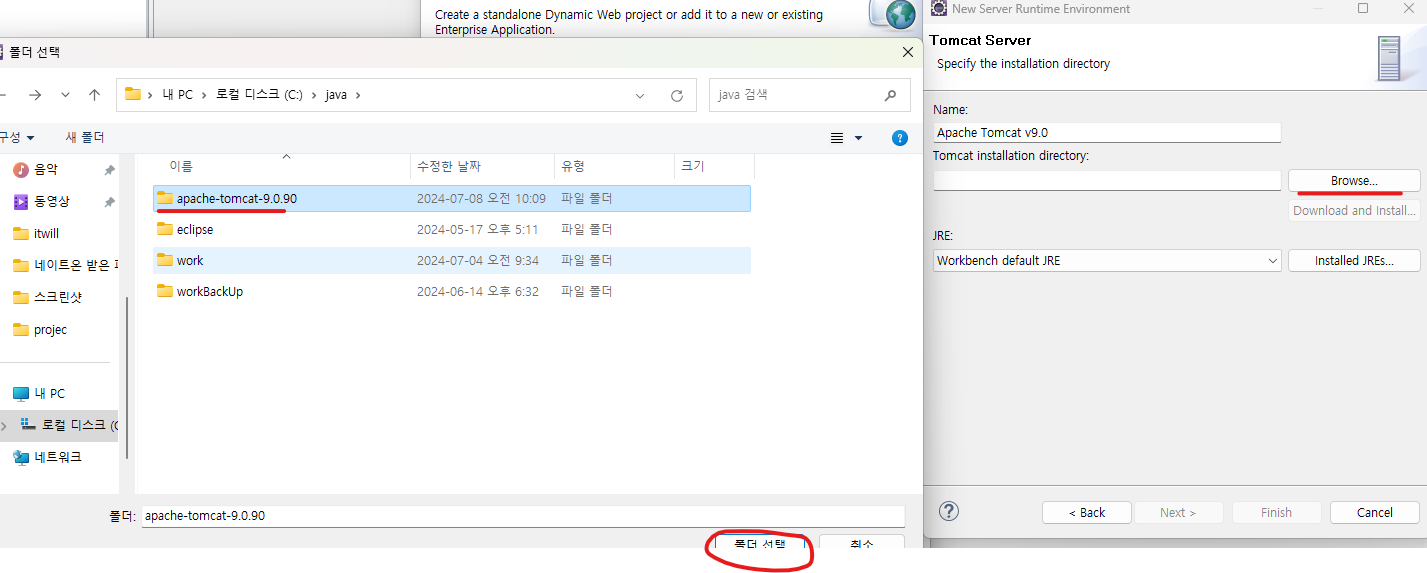Open the view options dropdown arrow

click(x=858, y=138)
